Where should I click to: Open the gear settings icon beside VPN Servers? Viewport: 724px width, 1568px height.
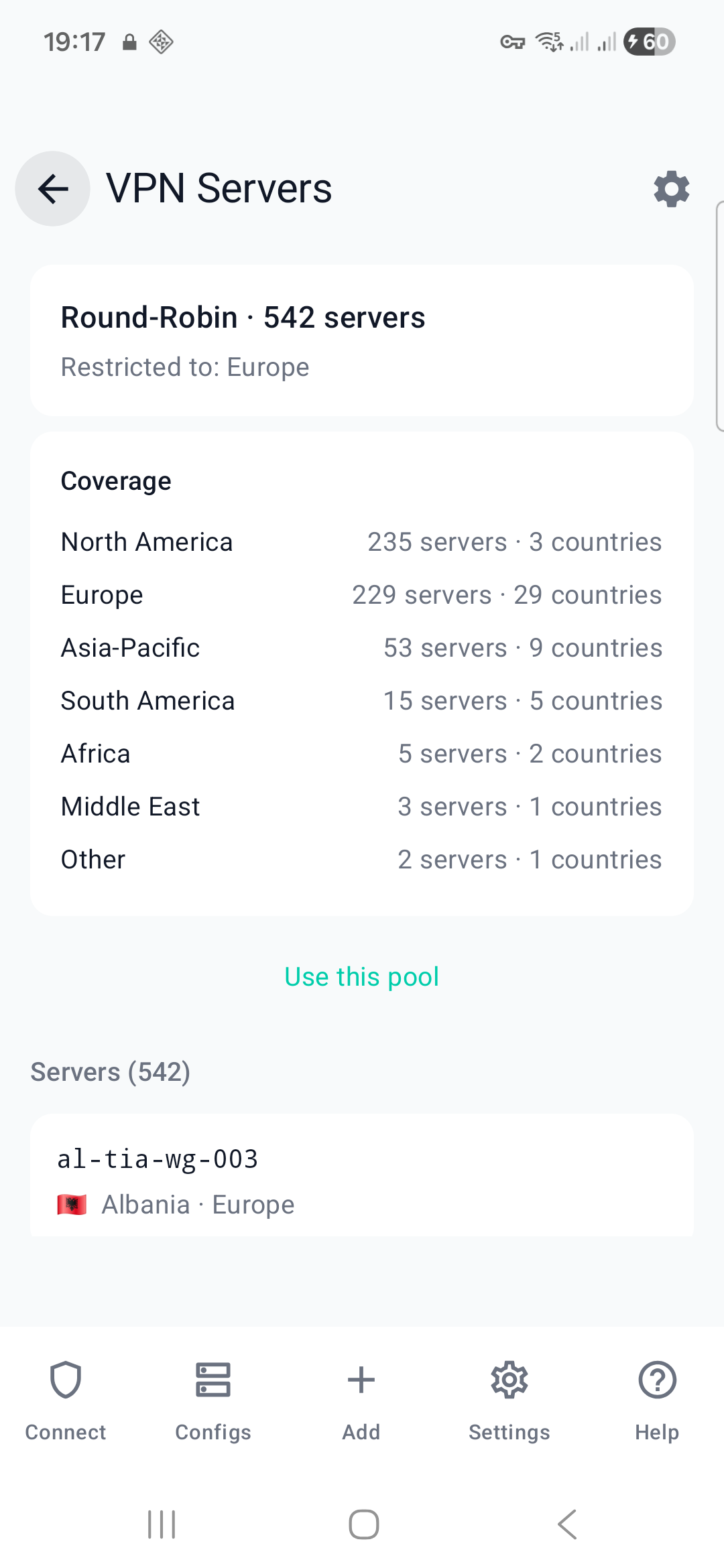tap(672, 189)
